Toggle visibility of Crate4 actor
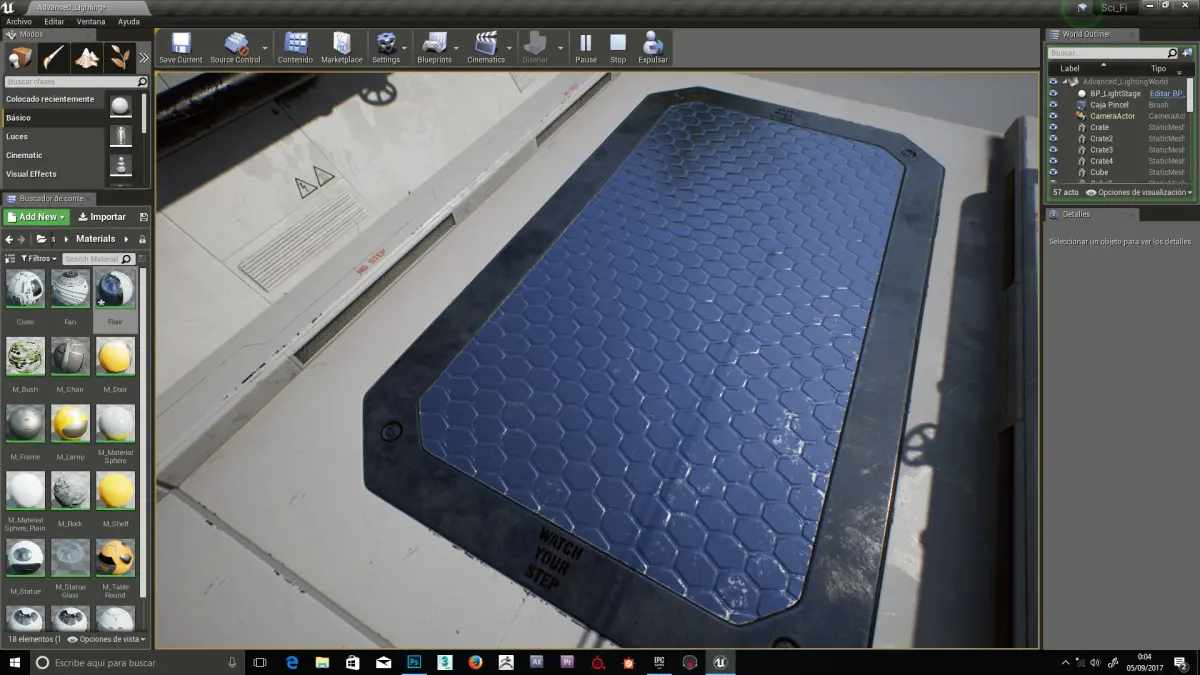The image size is (1200, 675). 1053,161
